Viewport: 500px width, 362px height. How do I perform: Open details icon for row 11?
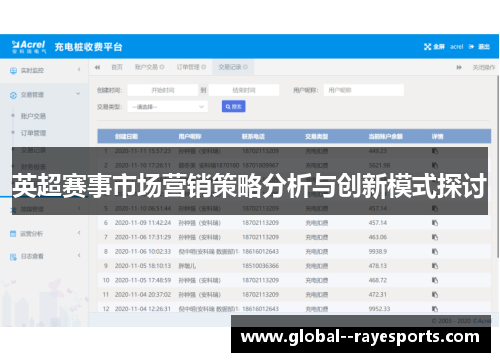[435, 295]
